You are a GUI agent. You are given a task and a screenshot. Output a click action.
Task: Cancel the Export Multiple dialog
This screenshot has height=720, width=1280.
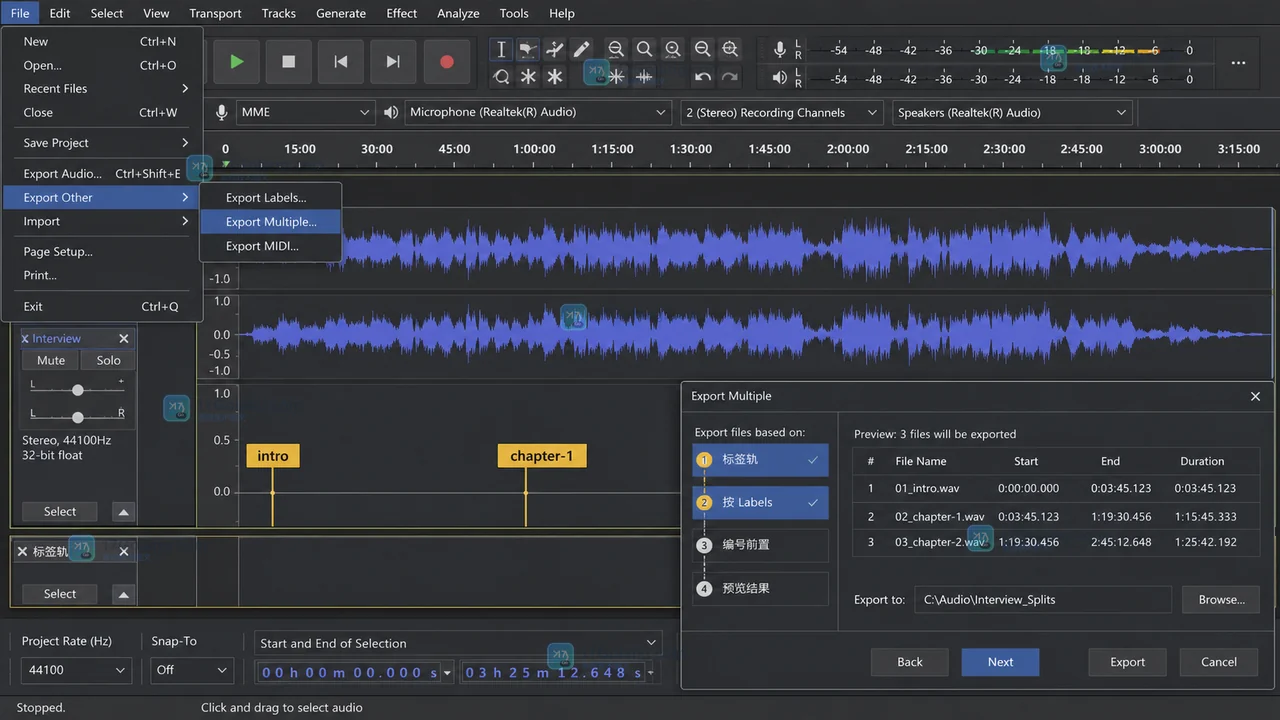coord(1218,662)
